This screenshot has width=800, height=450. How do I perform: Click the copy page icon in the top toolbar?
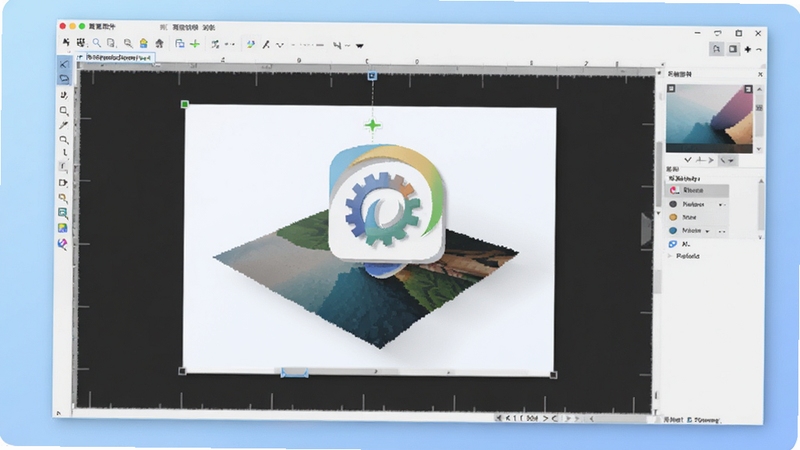pos(111,43)
